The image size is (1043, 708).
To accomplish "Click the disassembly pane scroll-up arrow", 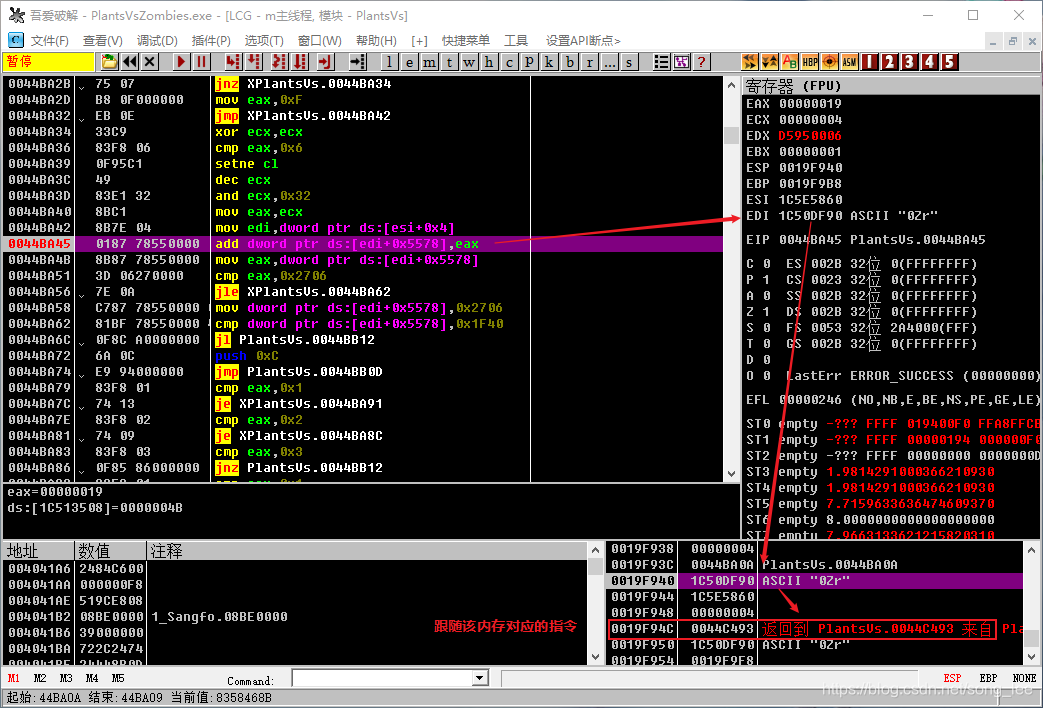I will tap(731, 85).
